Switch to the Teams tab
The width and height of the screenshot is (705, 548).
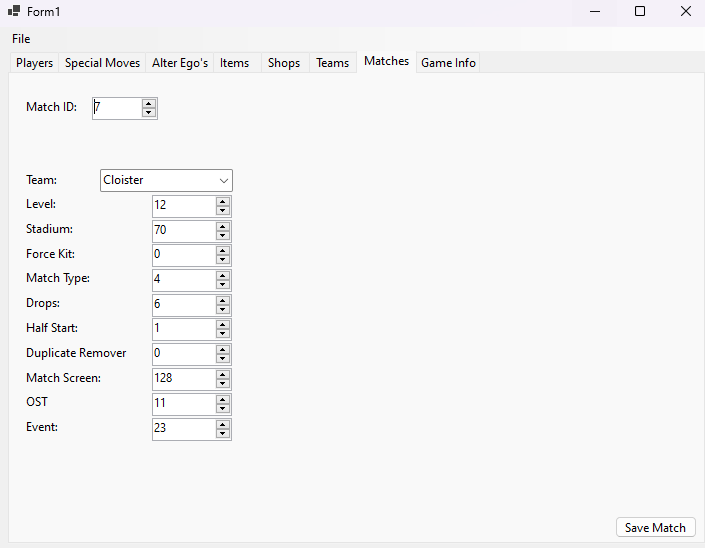pyautogui.click(x=332, y=63)
